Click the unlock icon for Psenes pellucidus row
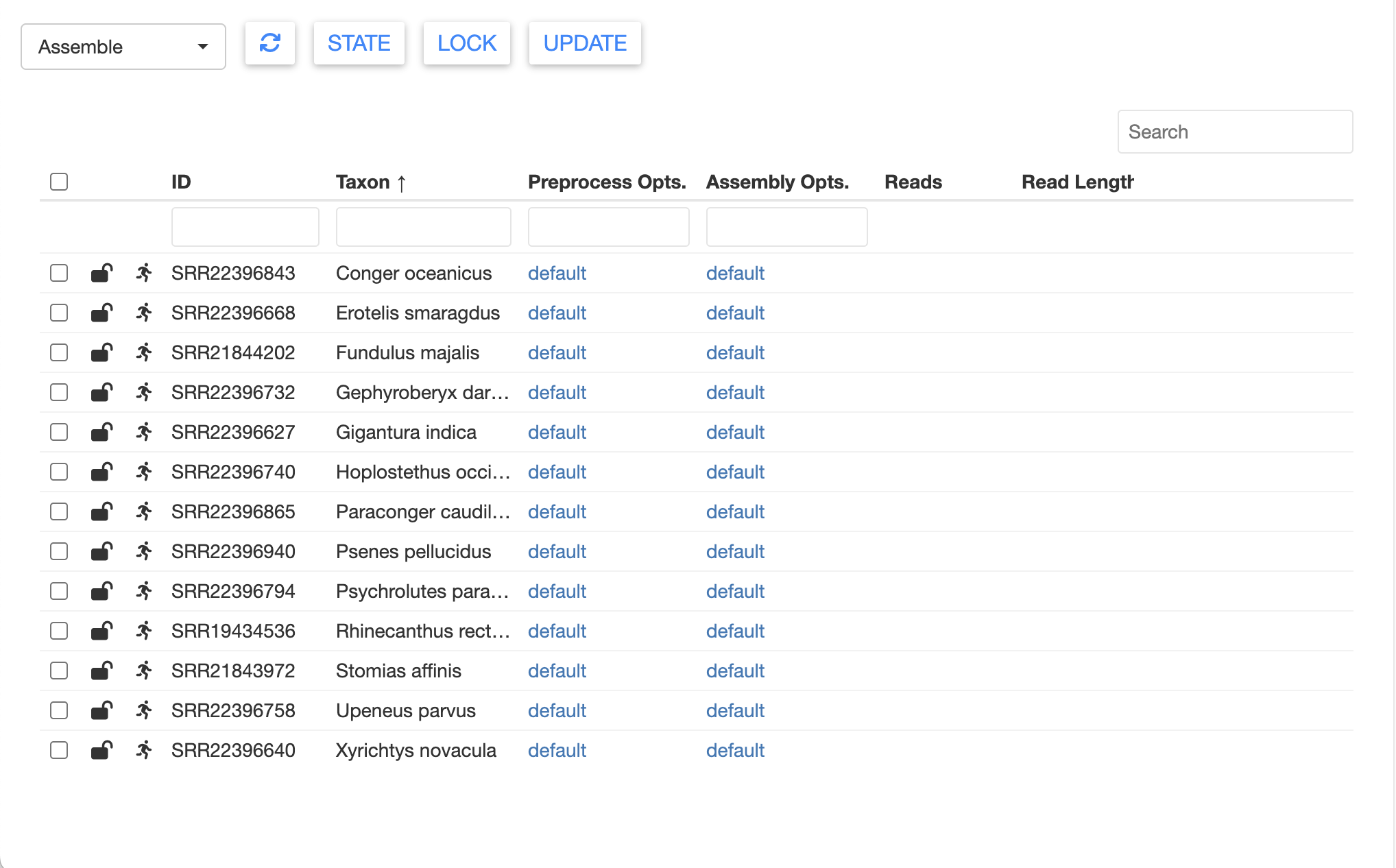The image size is (1396, 868). [101, 551]
